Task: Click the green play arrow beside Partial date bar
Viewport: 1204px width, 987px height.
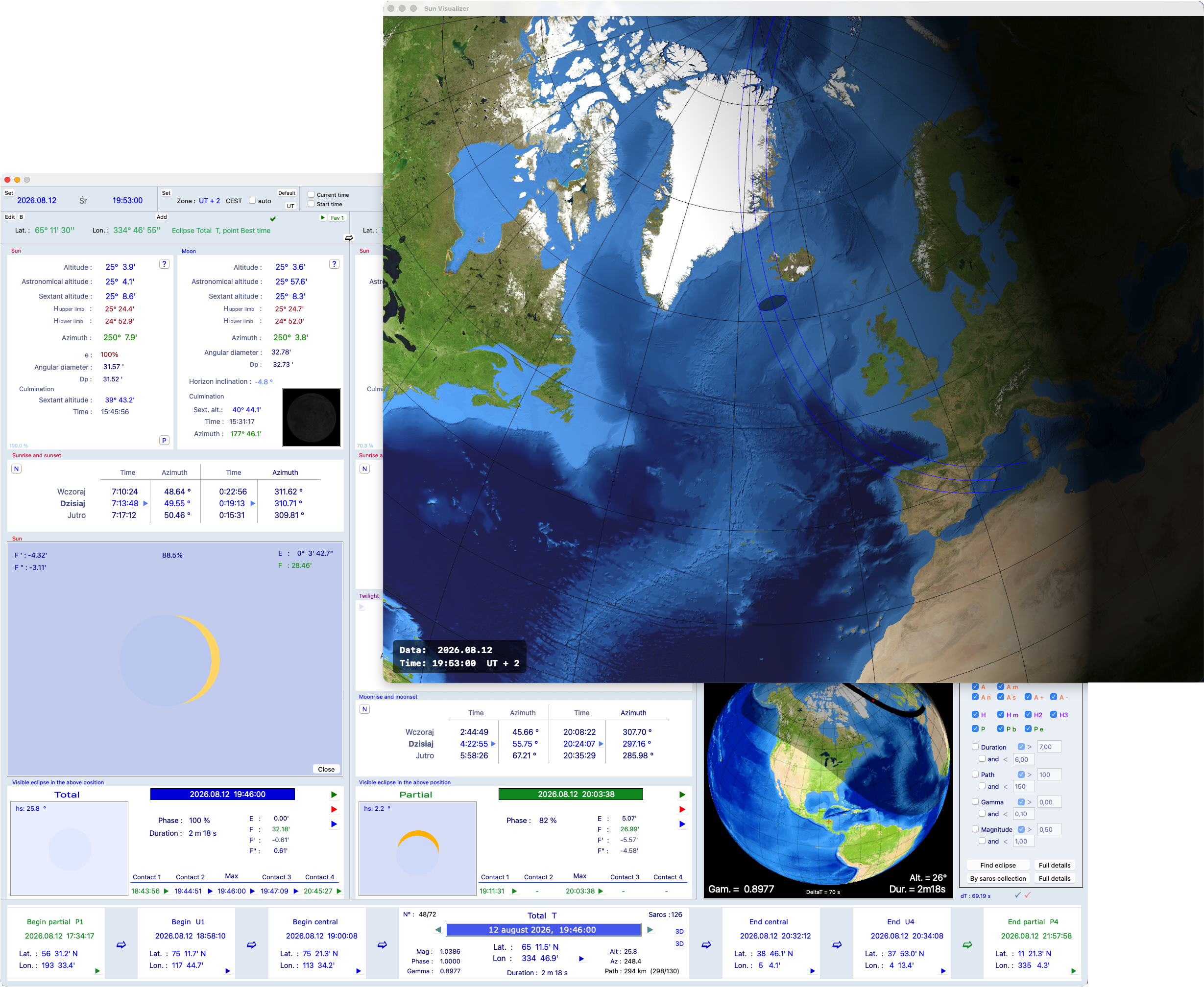Action: [x=682, y=794]
